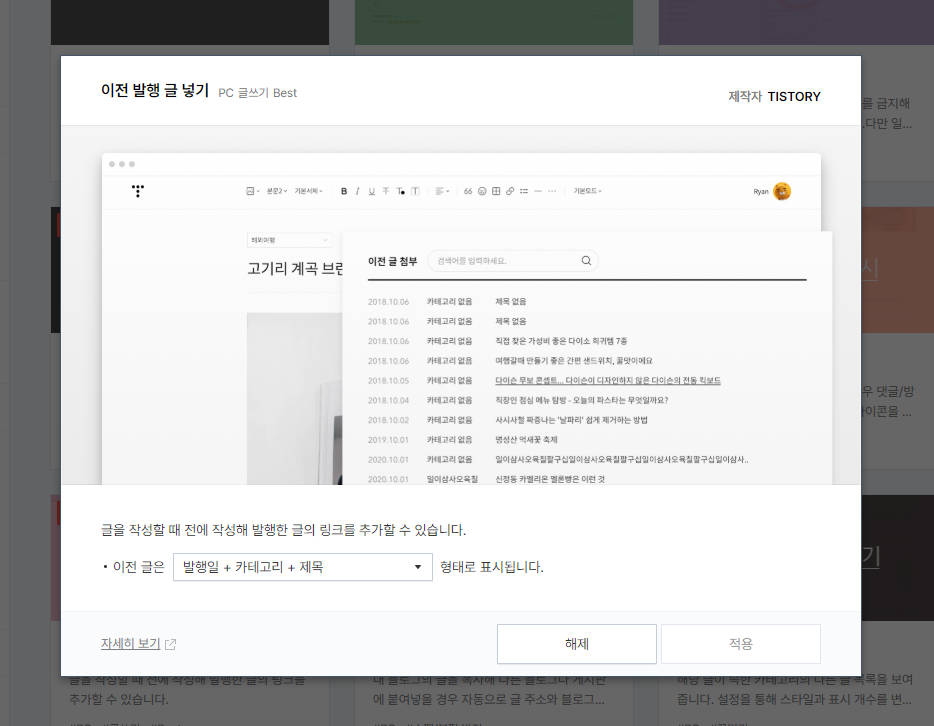Click the magnifier search icon in 이전 글 첨부

(586, 260)
